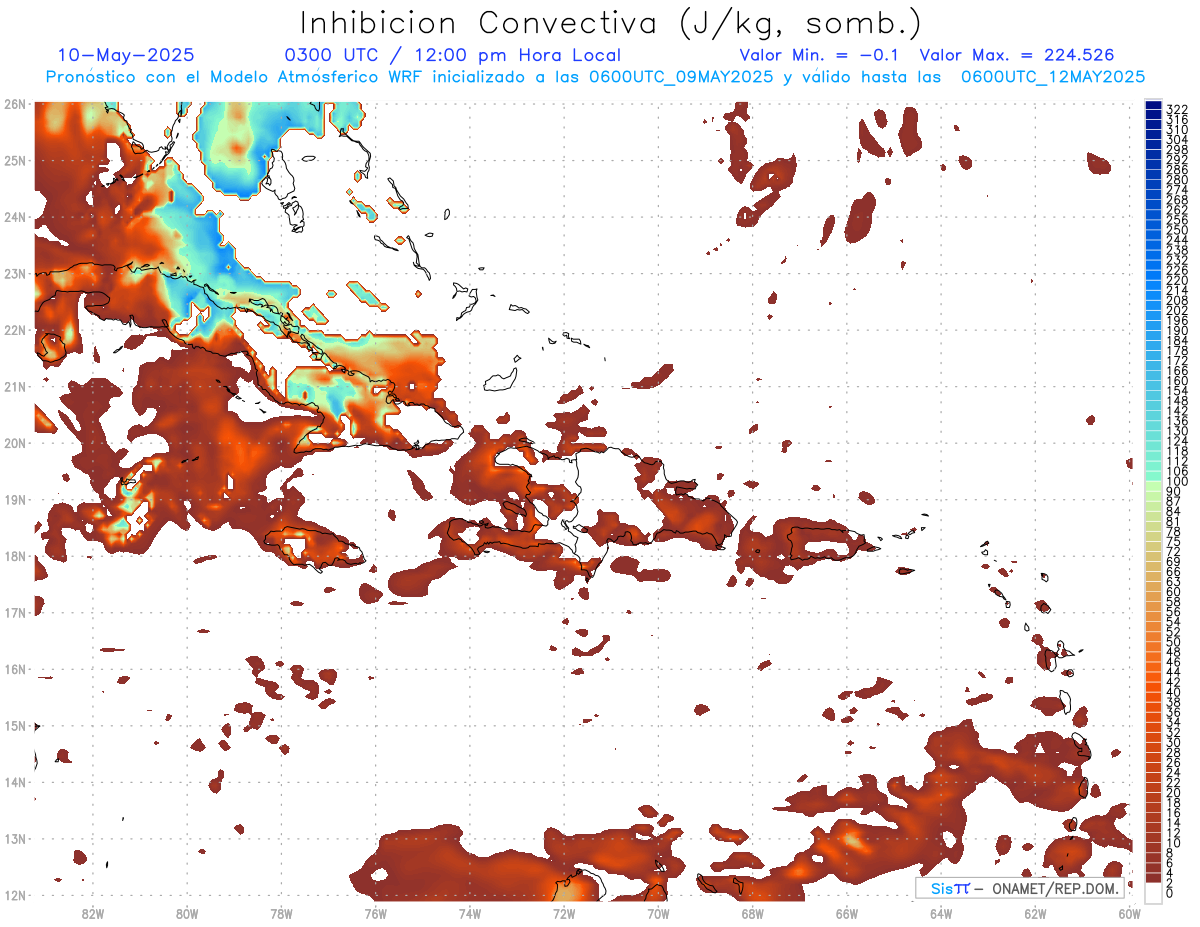Click the time "0300 UTC / 12:00 pm Hora Local"
1200x927 pixels.
click(453, 55)
